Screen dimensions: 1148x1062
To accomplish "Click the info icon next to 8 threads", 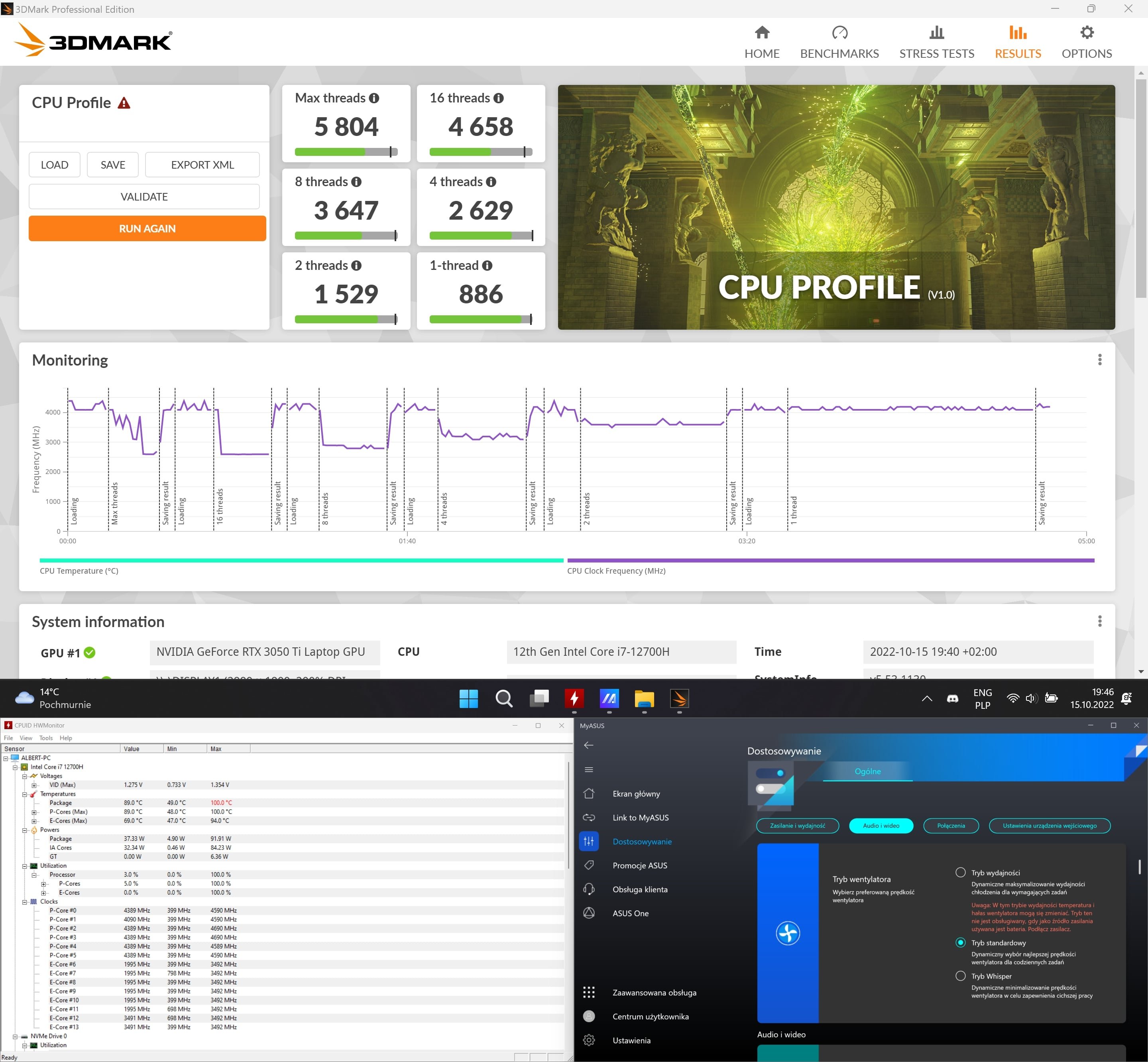I will (356, 182).
